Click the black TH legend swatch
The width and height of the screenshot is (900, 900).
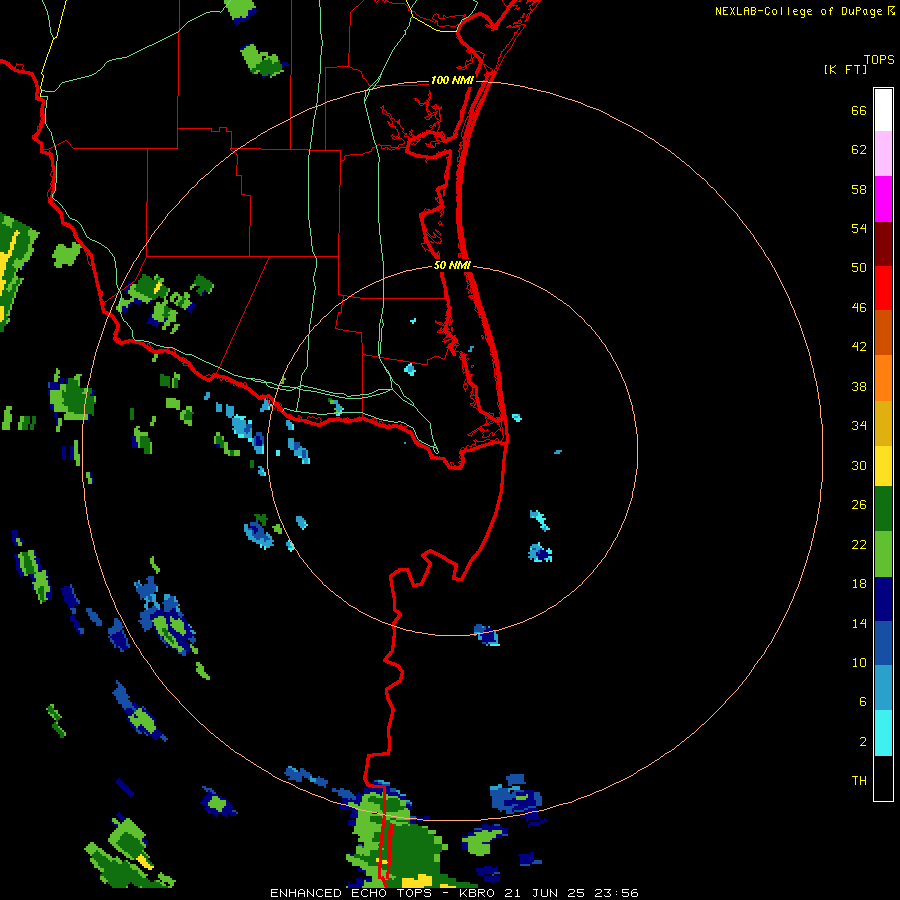(x=883, y=778)
